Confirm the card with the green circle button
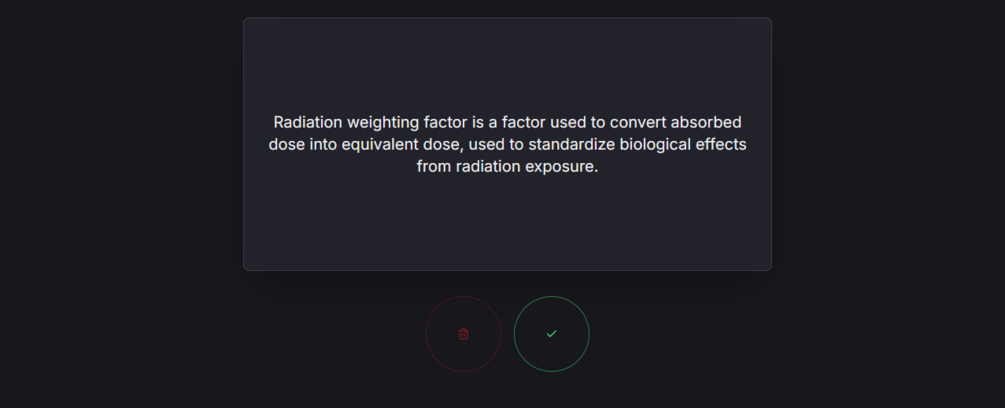 (552, 334)
